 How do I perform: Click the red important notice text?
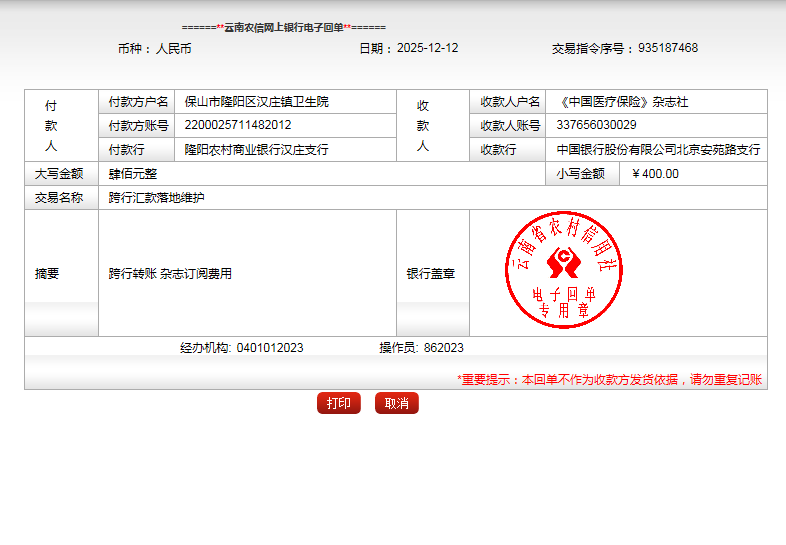tap(609, 380)
